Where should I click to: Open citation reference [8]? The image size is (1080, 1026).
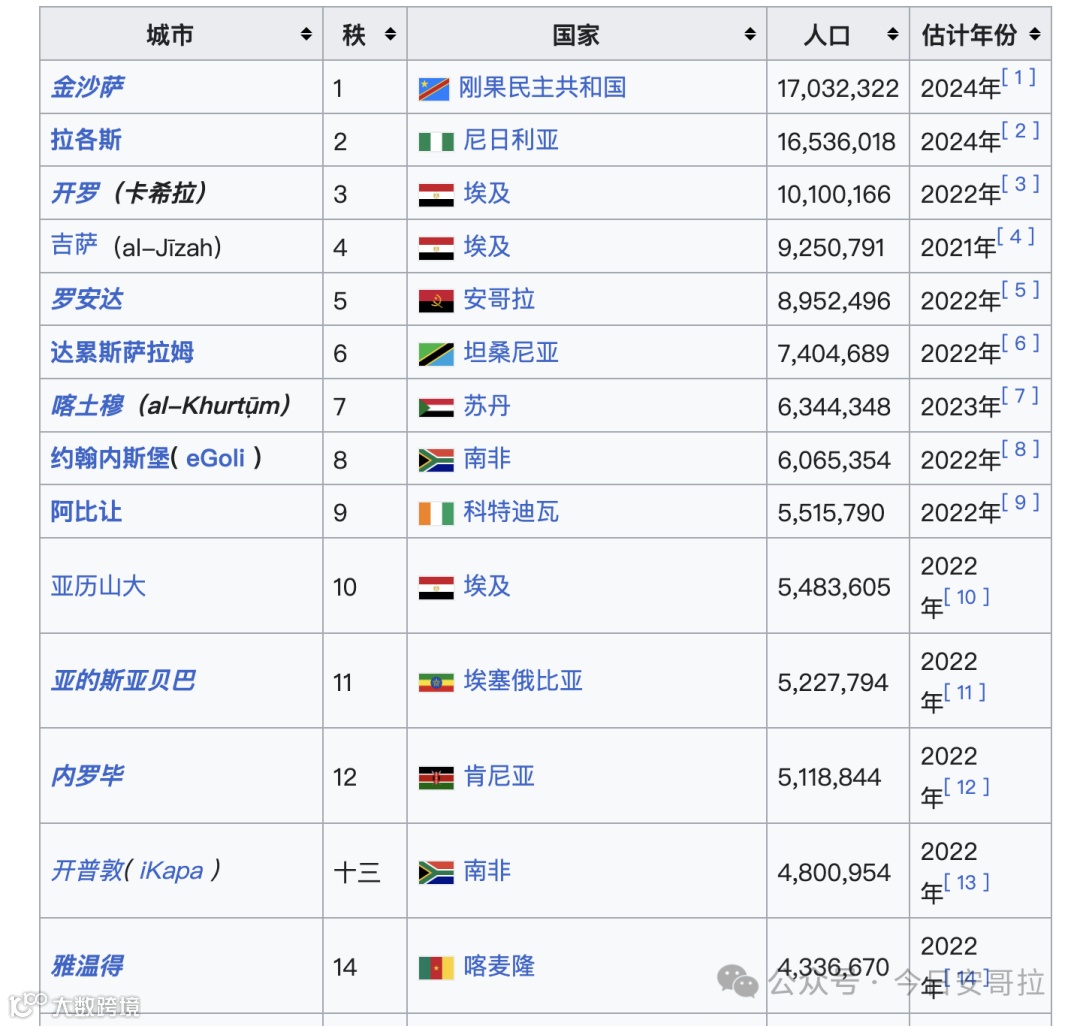[1020, 449]
